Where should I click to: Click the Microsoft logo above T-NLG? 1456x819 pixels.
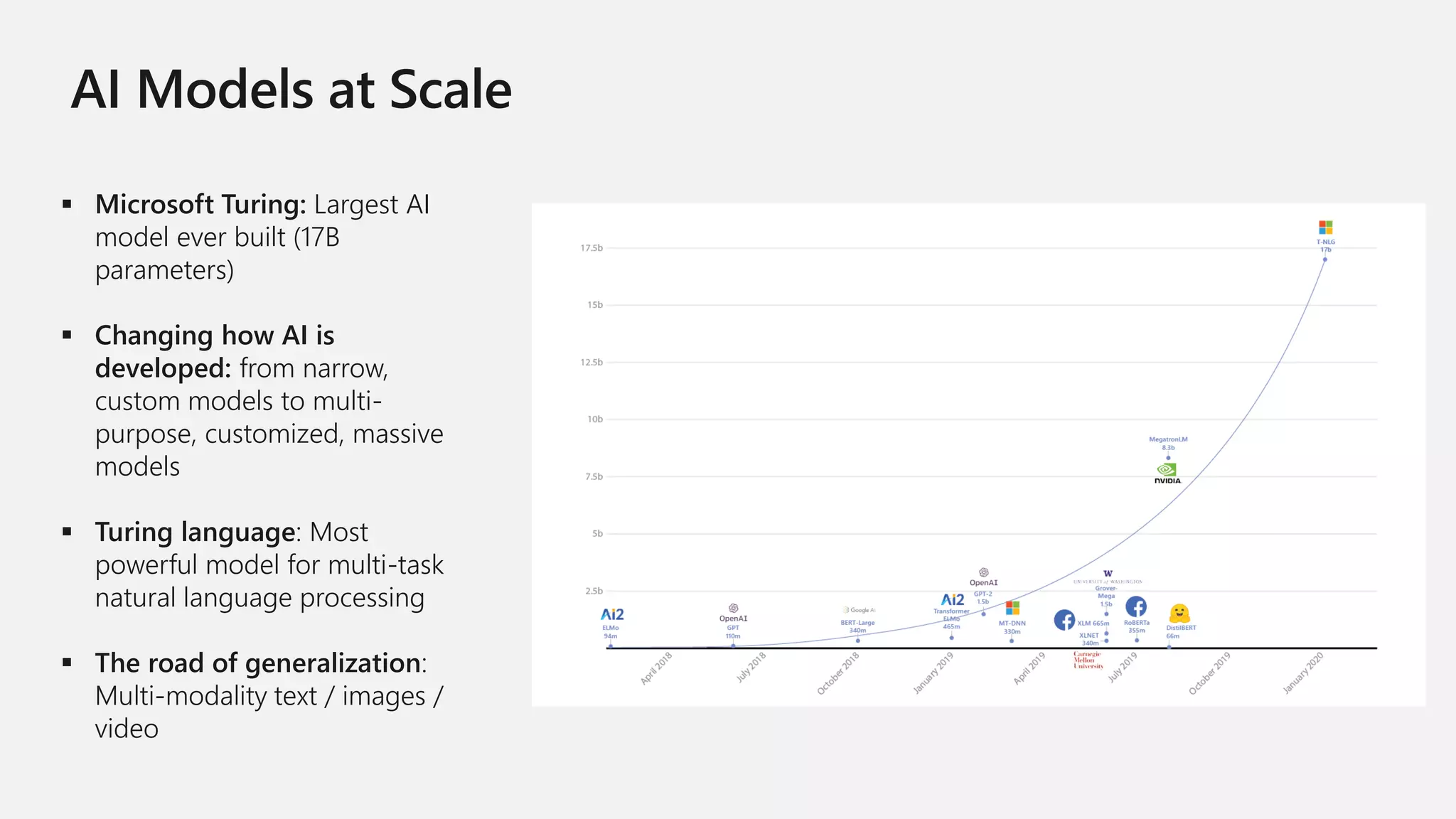click(1325, 227)
